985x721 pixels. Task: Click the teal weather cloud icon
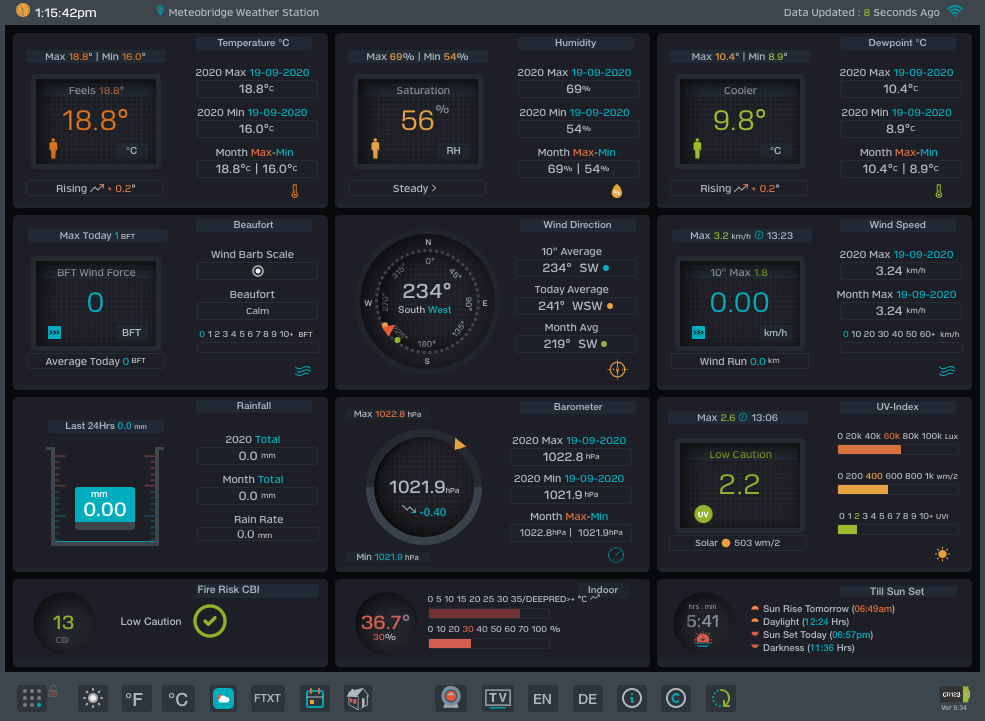[223, 698]
